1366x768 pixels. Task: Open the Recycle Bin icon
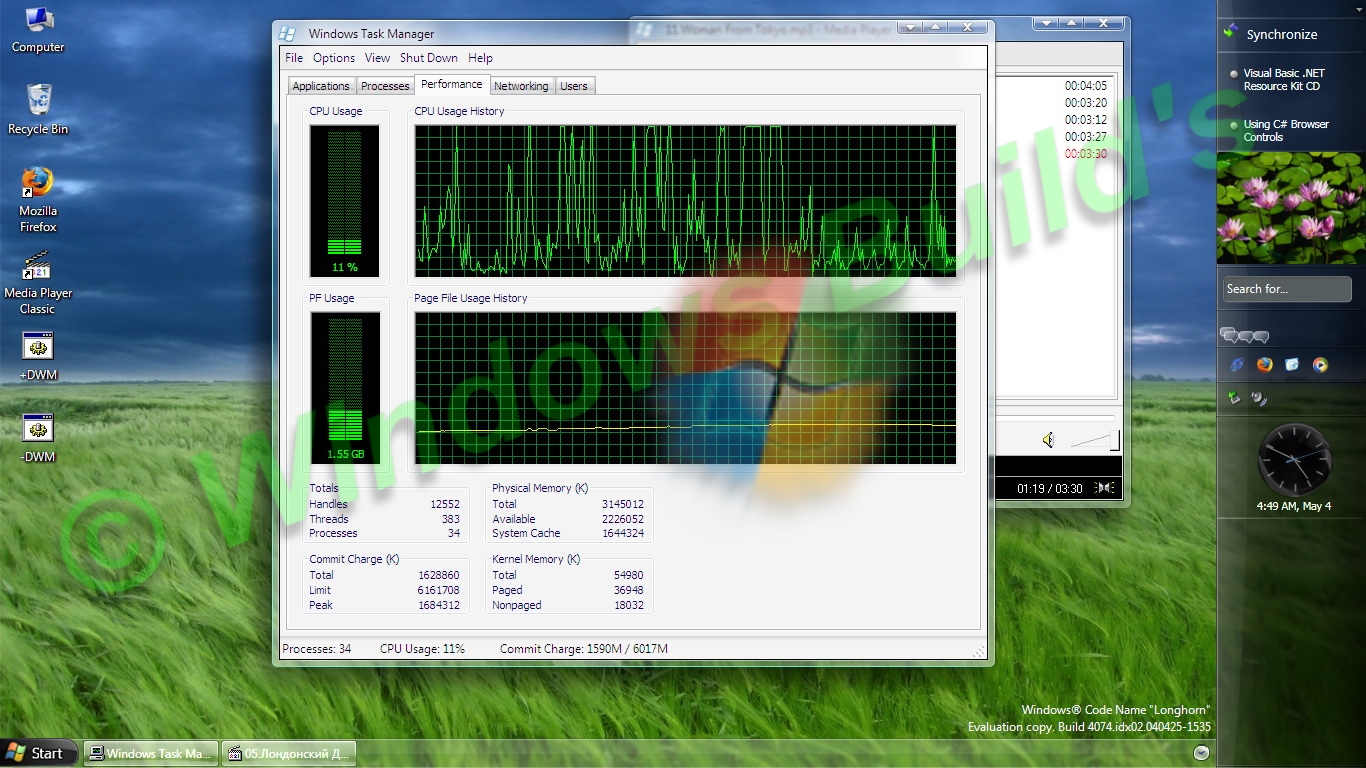click(38, 110)
